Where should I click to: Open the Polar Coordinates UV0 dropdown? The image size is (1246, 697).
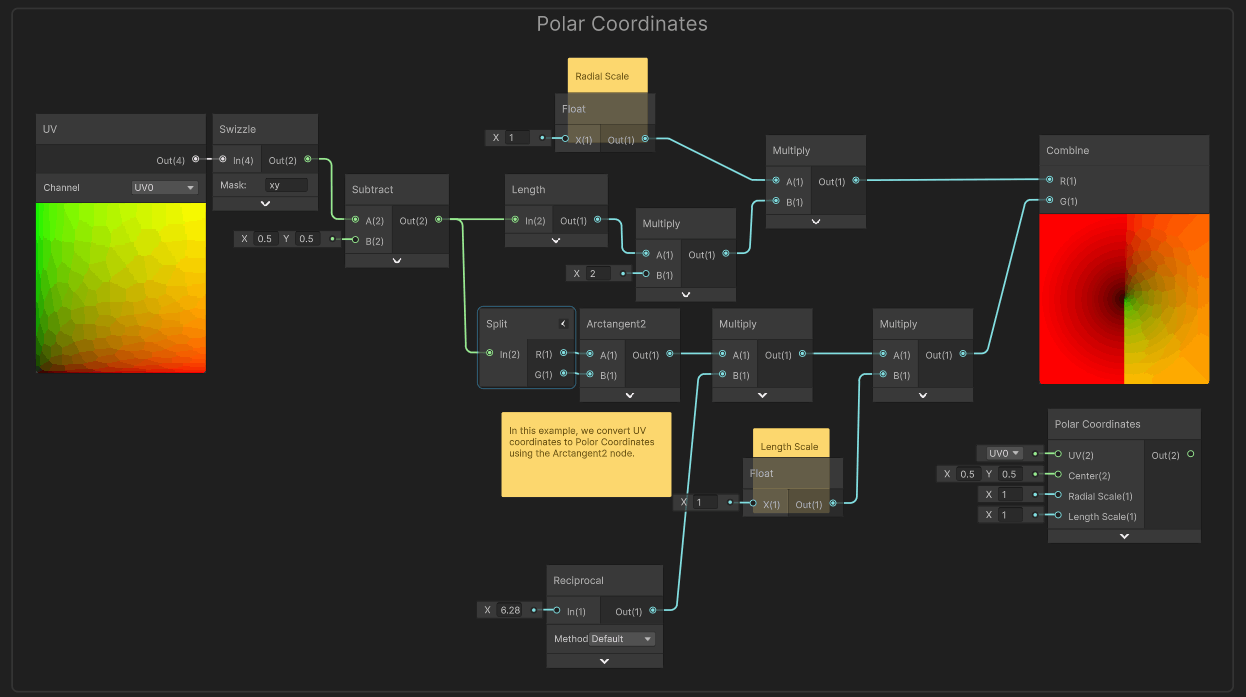(1003, 454)
